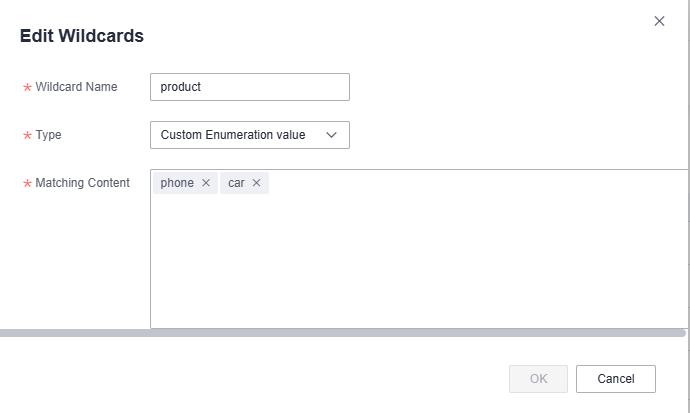Place the cursor in the word product

click(180, 87)
